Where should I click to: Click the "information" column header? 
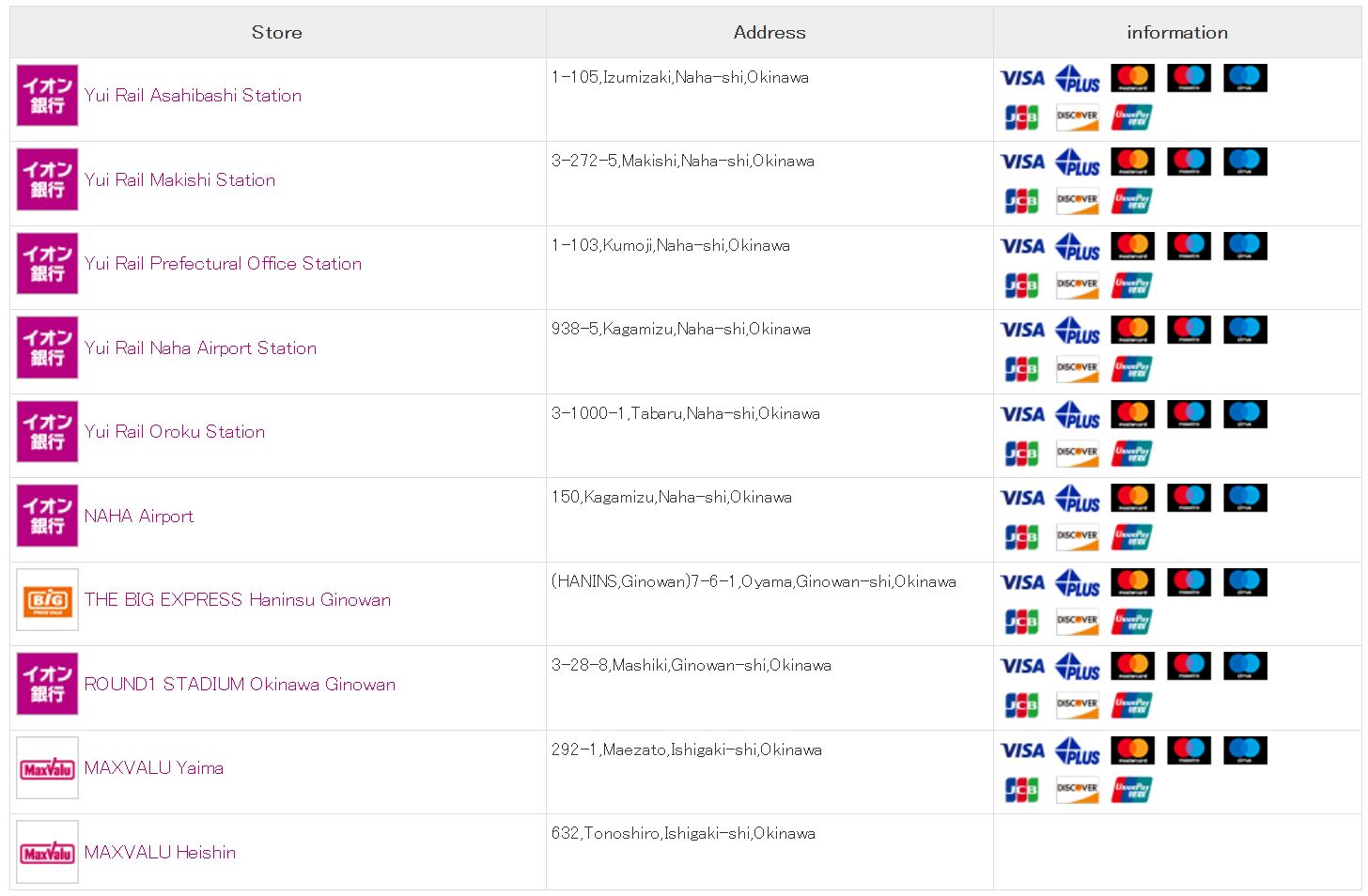click(x=1177, y=32)
